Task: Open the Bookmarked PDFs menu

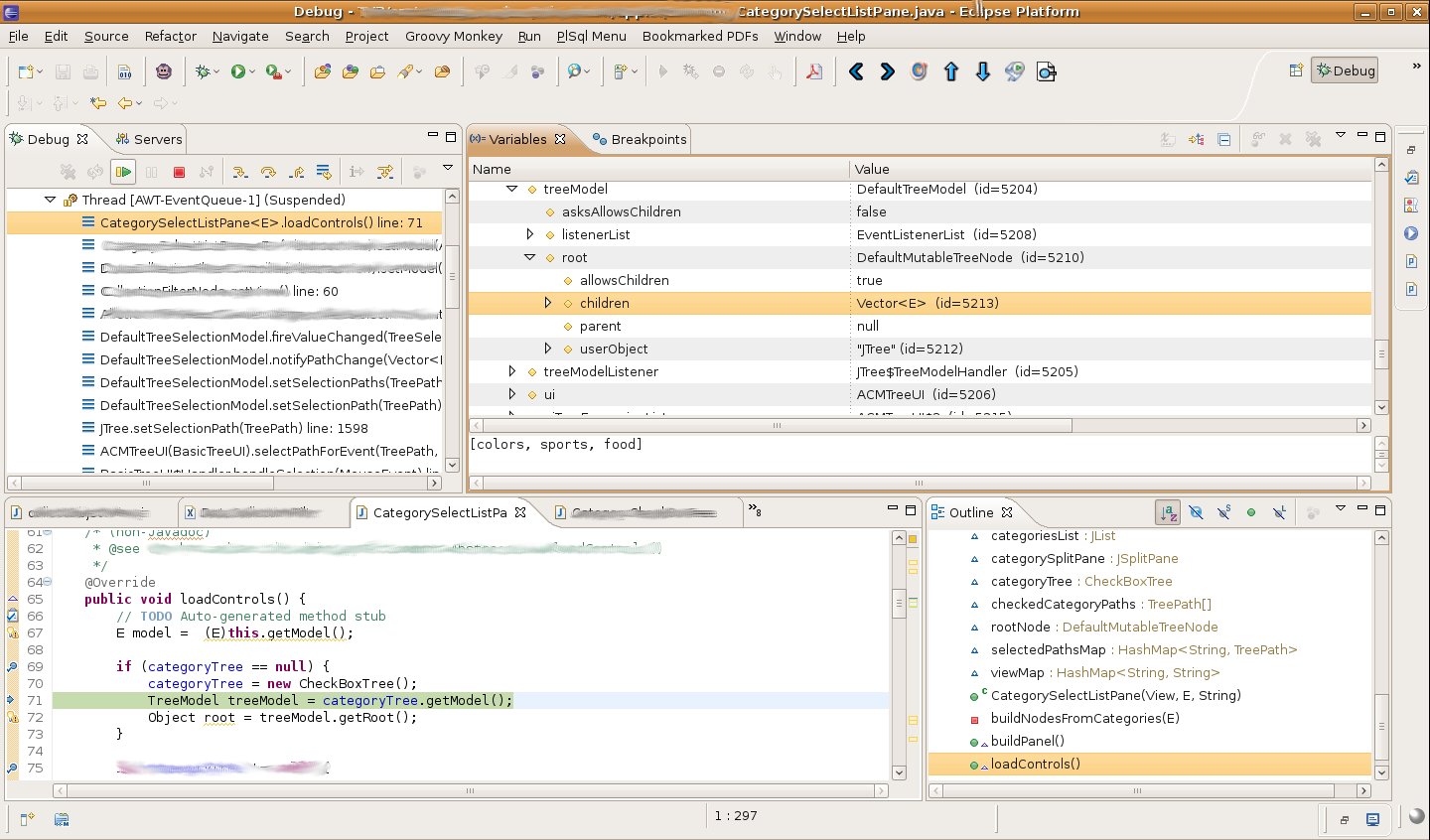Action: point(700,36)
